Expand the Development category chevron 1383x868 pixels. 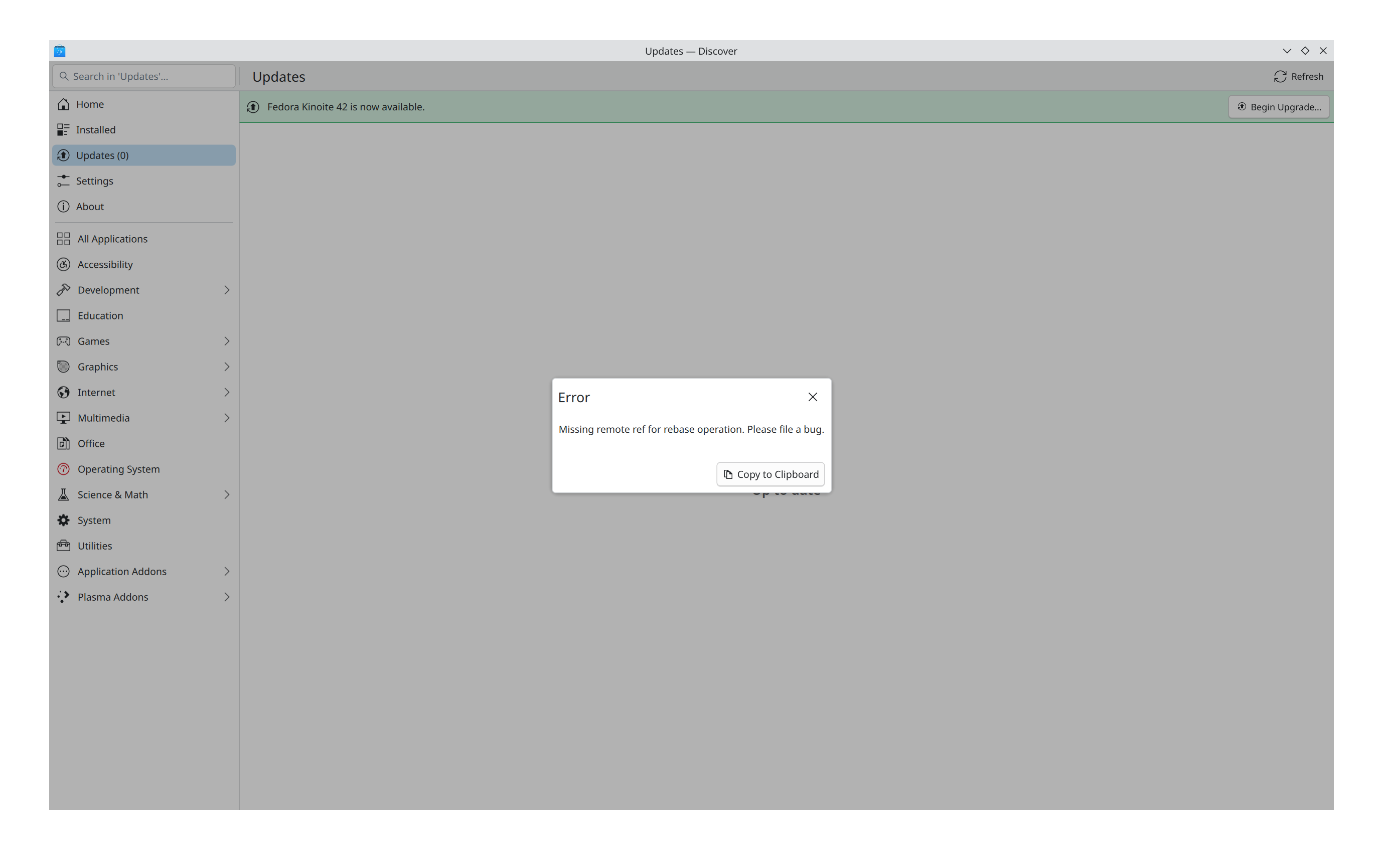[x=227, y=290]
